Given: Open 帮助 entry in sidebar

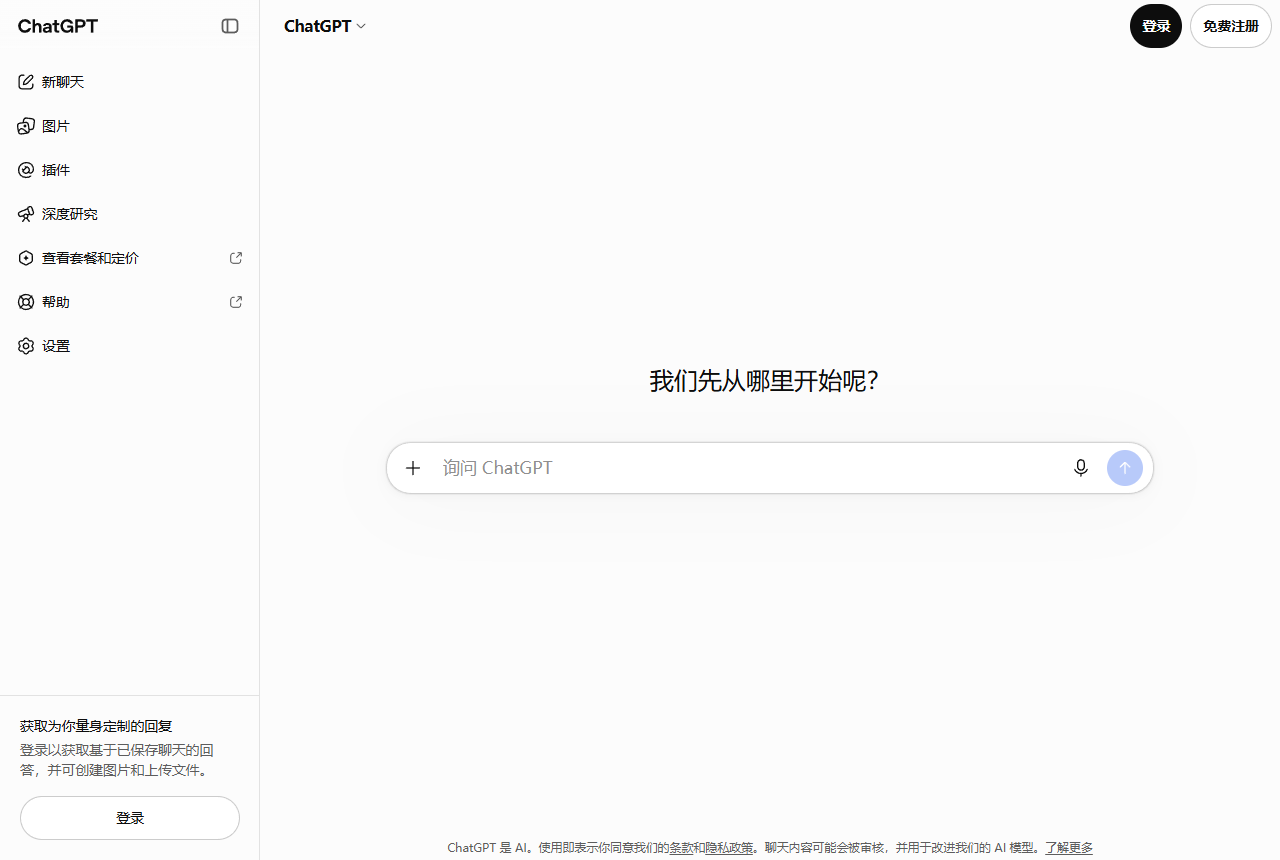Looking at the screenshot, I should click(130, 302).
